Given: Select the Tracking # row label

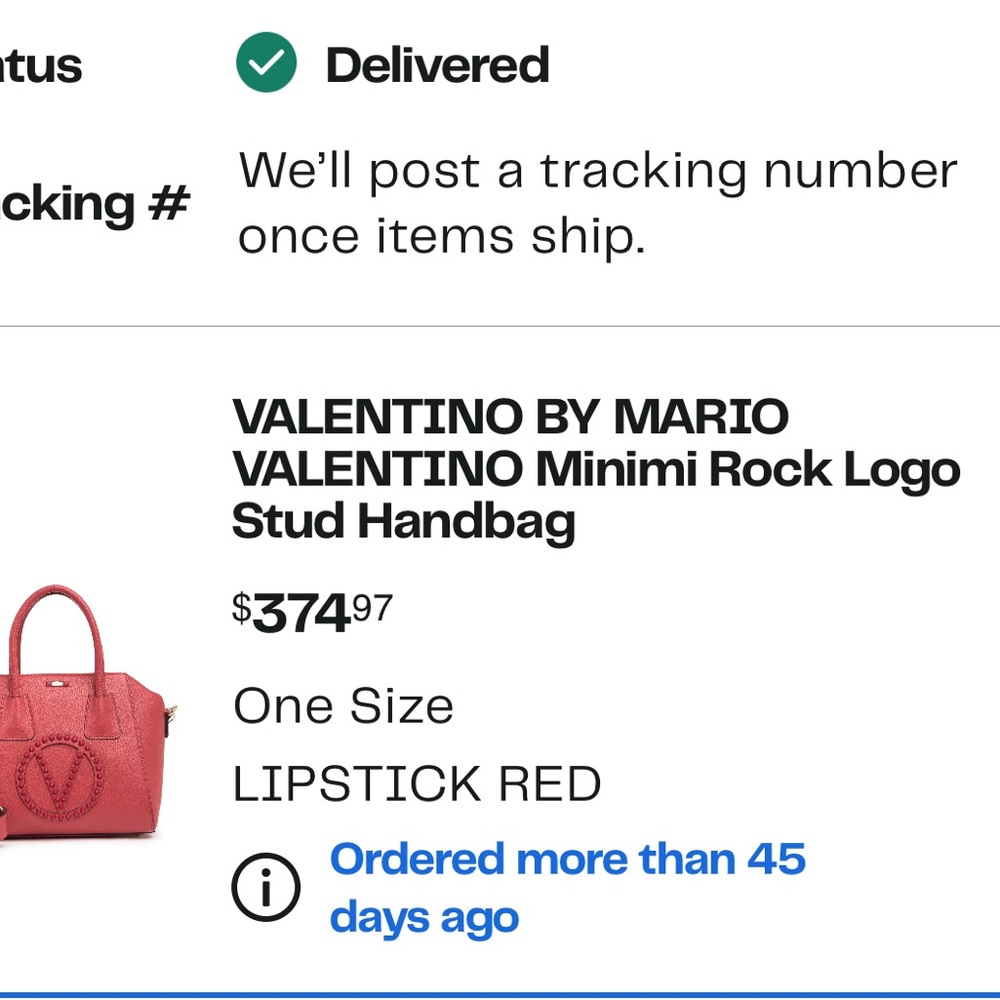Looking at the screenshot, I should (95, 203).
